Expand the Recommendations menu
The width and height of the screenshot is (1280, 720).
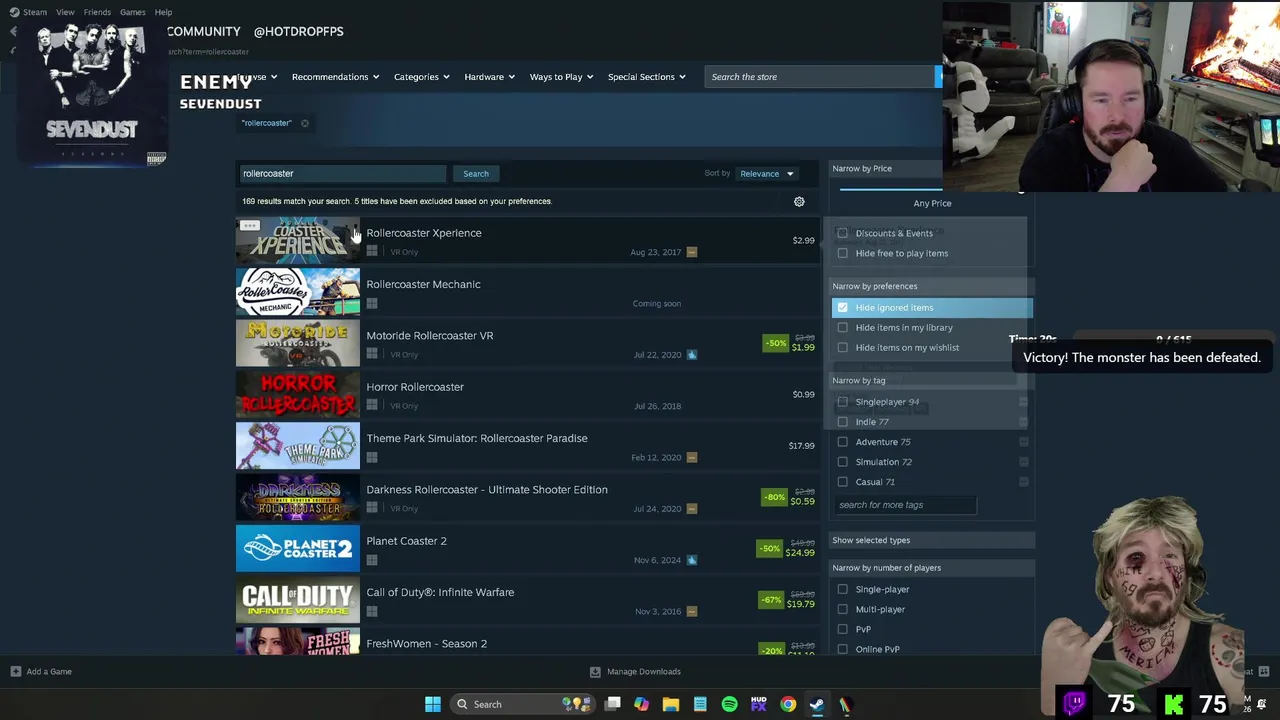(x=335, y=77)
